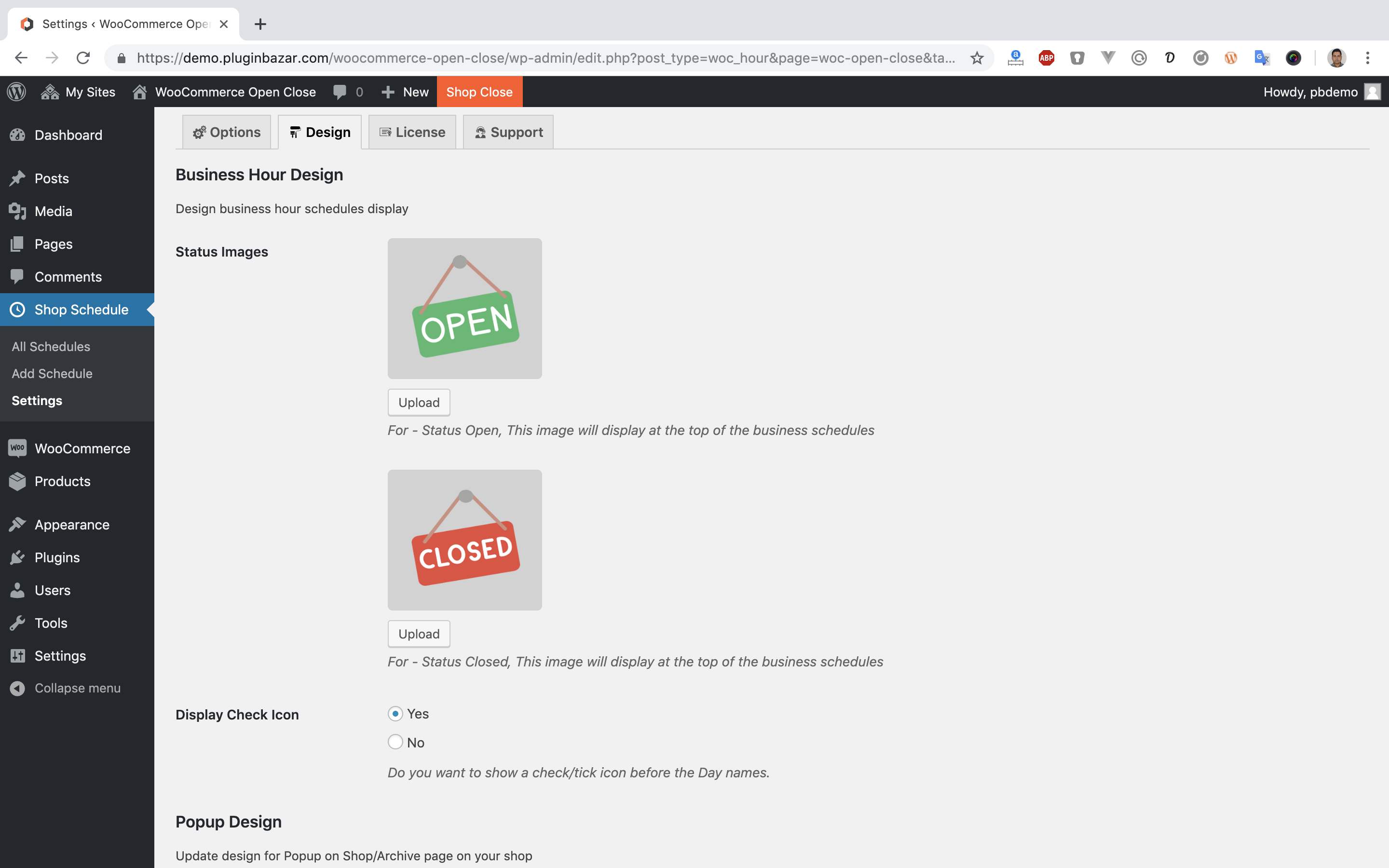Switch to the License tab

point(412,132)
